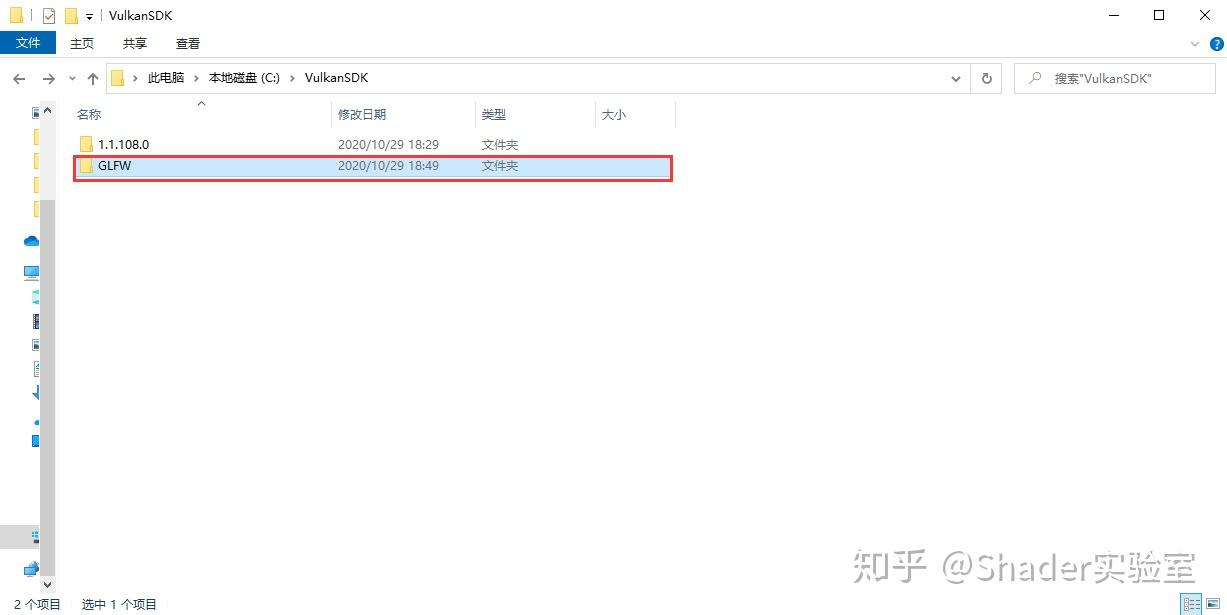1227x615 pixels.
Task: Expand the chevron before 此电脑 breadcrumb
Action: (135, 78)
